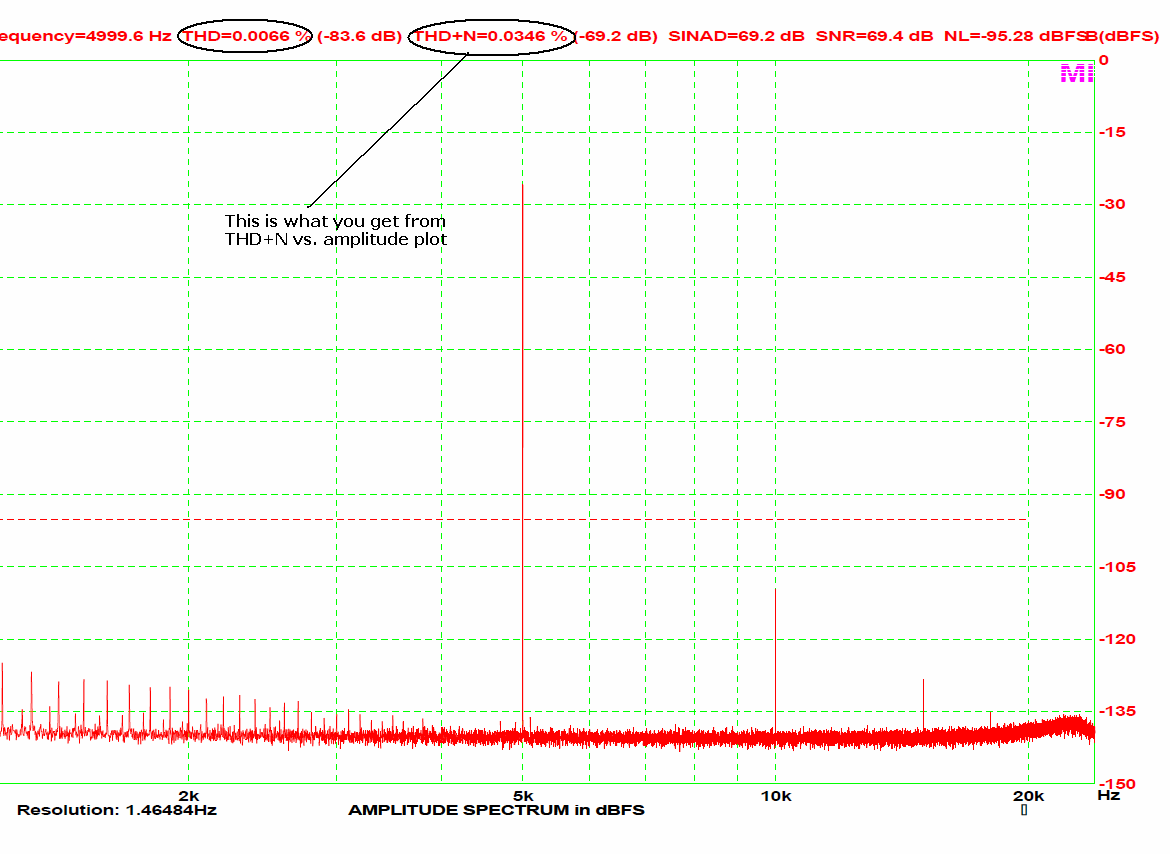This screenshot has height=854, width=1170.
Task: Click the -90 label on the dBFS axis
Action: pyautogui.click(x=1113, y=494)
